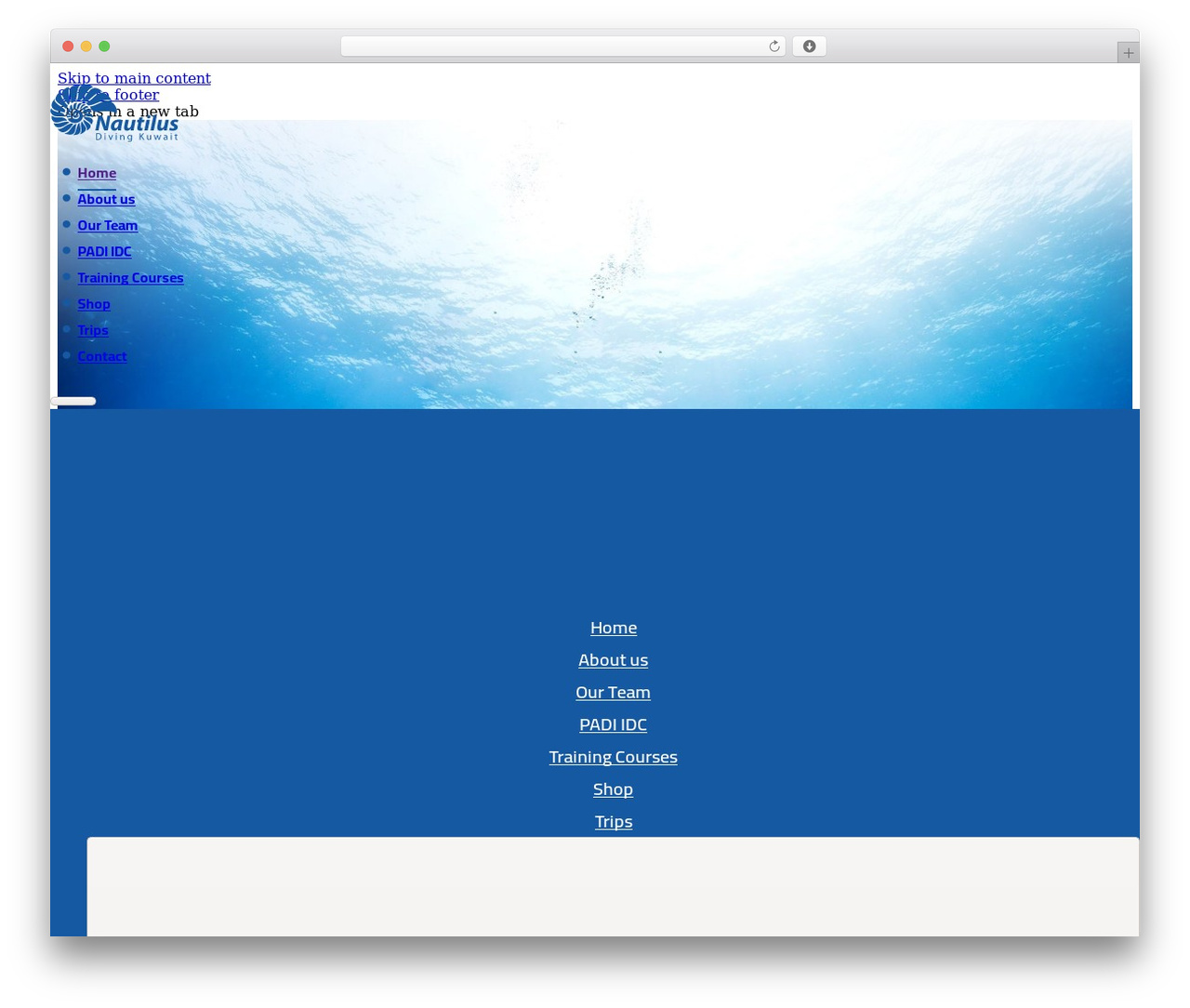1190x1008 pixels.
Task: Click the white Our Team link in the blue panel
Action: click(614, 692)
